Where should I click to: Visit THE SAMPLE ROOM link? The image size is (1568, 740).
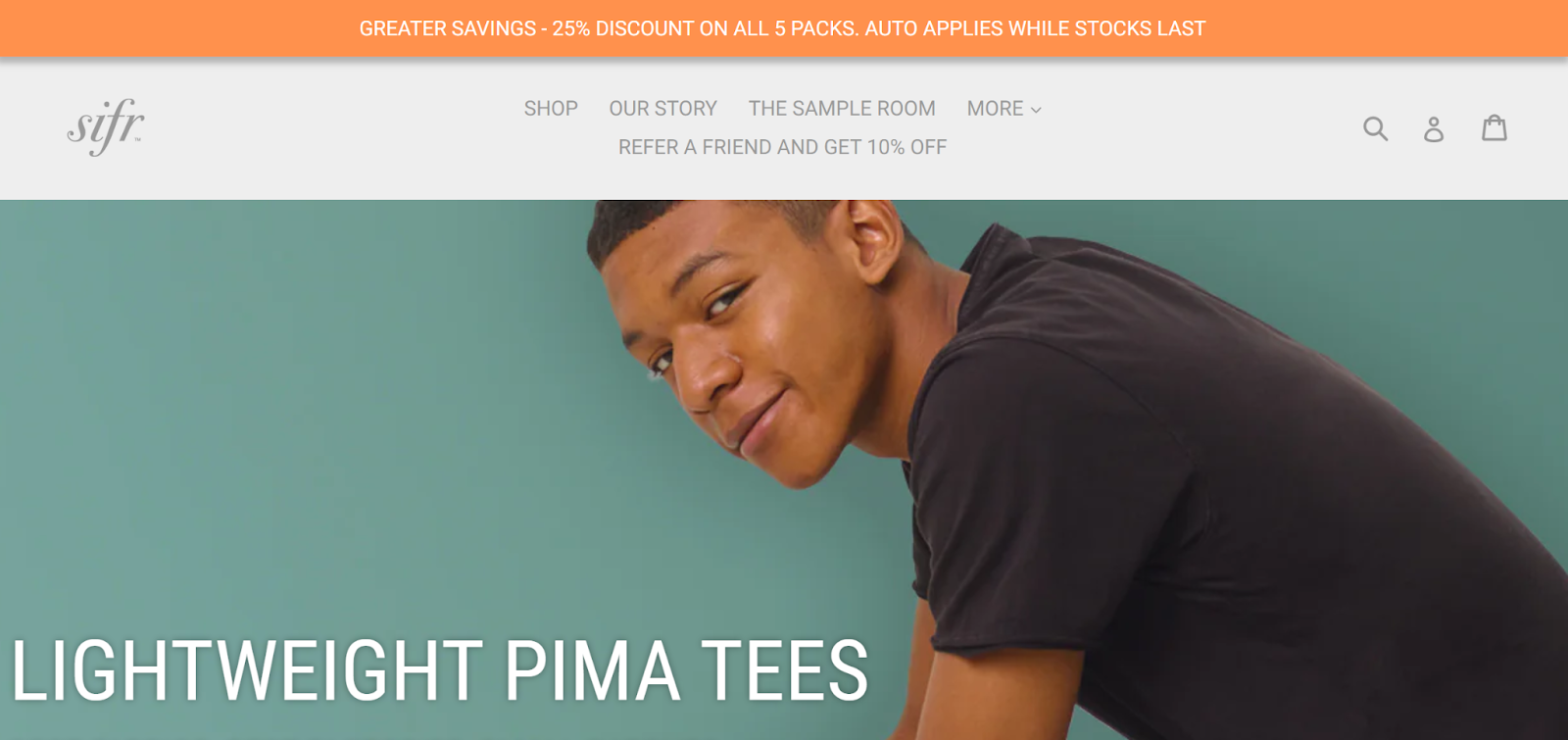842,108
